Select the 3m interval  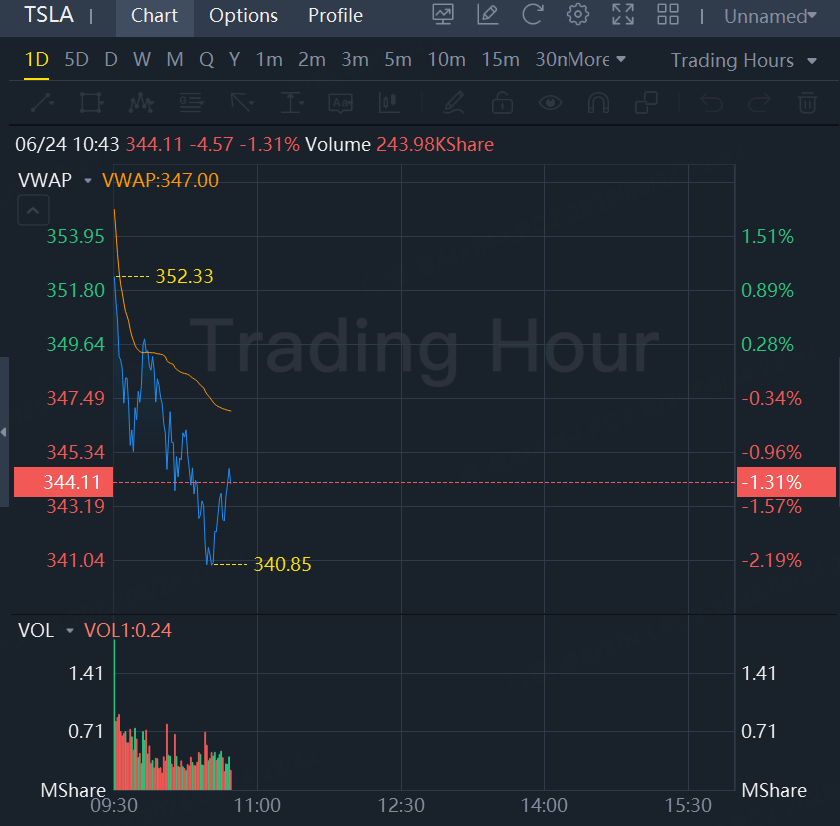(355, 59)
